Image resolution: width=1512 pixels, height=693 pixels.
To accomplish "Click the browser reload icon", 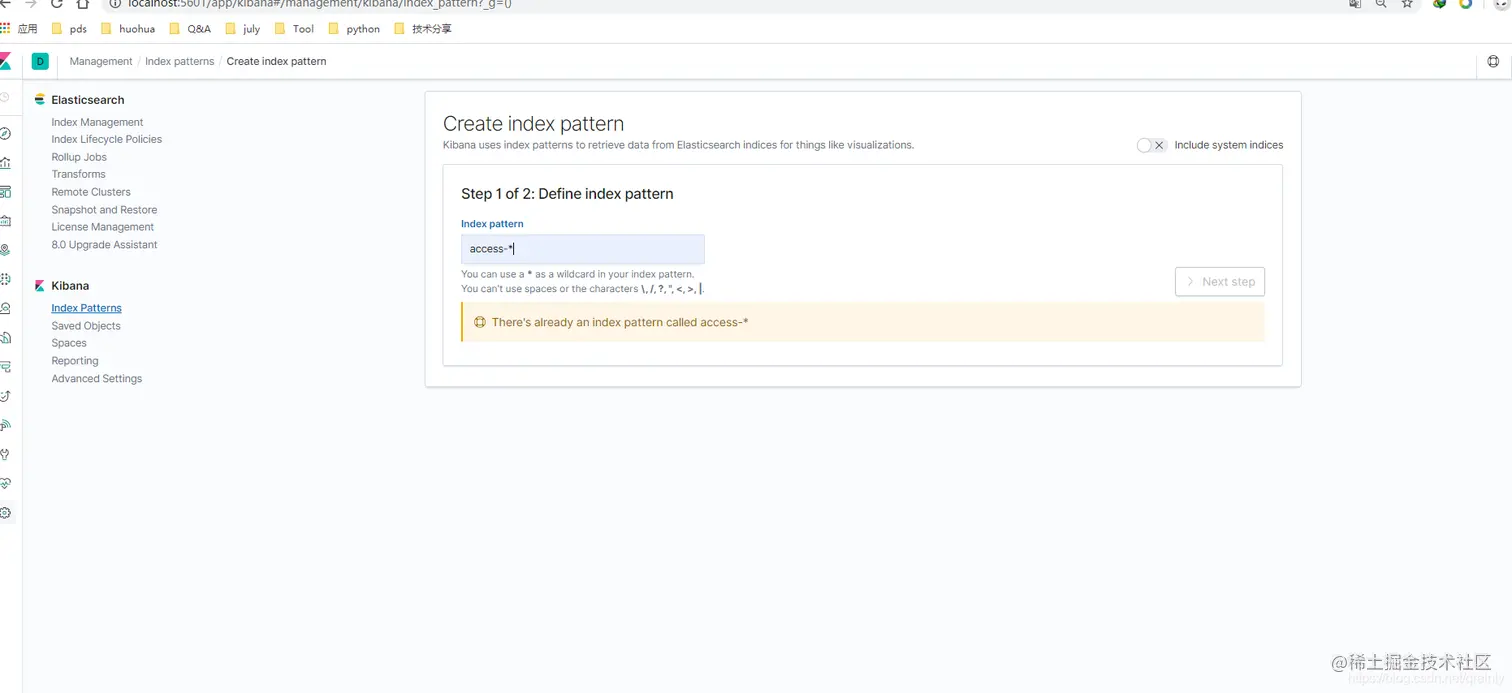I will click(57, 4).
